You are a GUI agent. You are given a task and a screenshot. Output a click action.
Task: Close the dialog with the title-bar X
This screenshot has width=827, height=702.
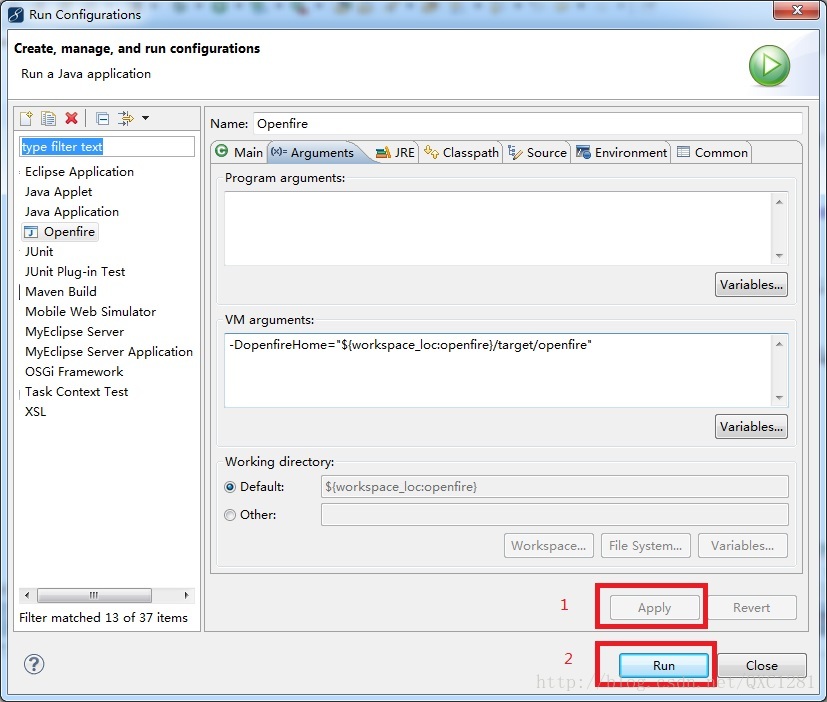pos(797,9)
